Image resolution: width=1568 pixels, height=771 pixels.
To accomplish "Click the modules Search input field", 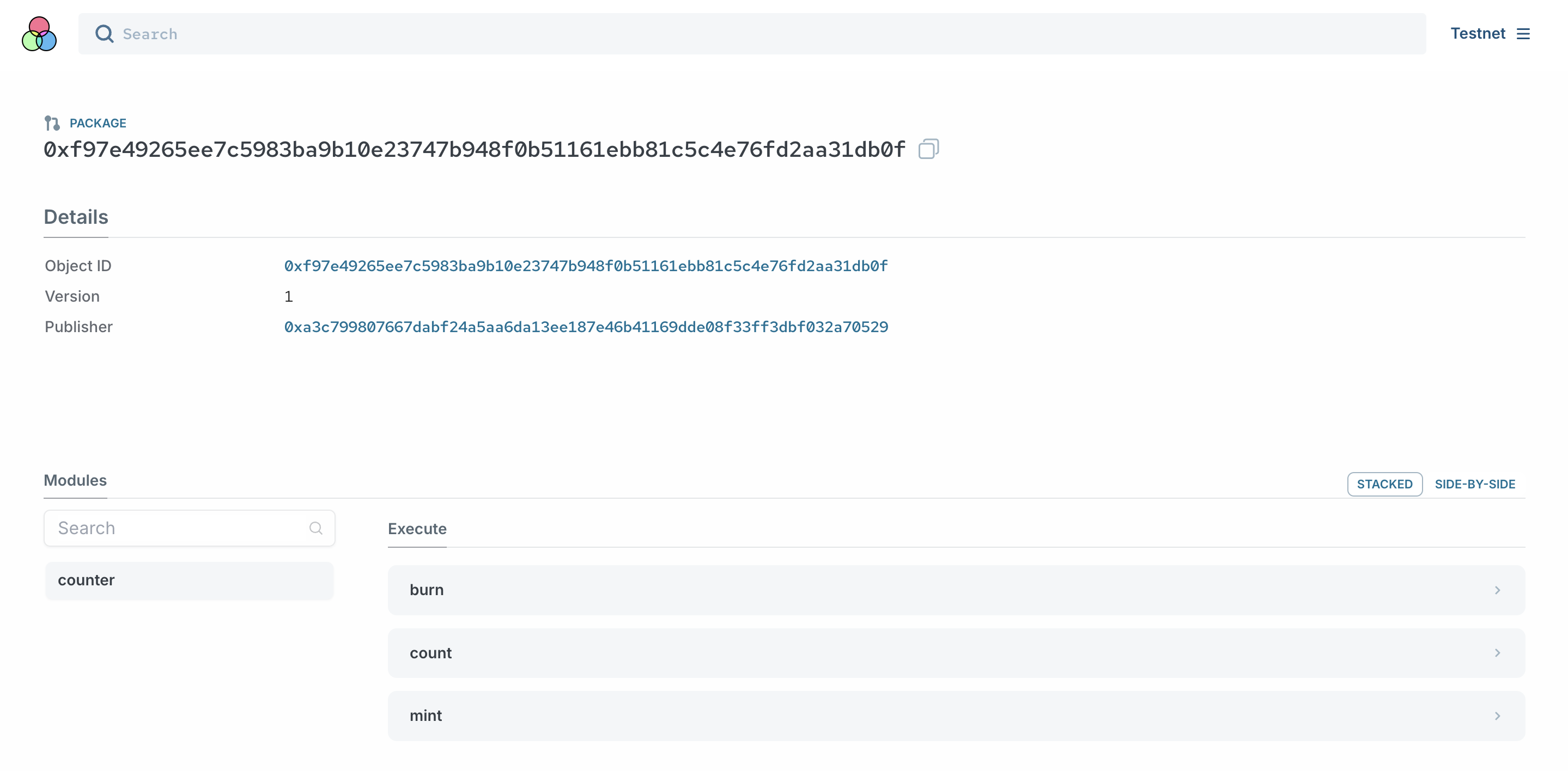I will pos(189,528).
